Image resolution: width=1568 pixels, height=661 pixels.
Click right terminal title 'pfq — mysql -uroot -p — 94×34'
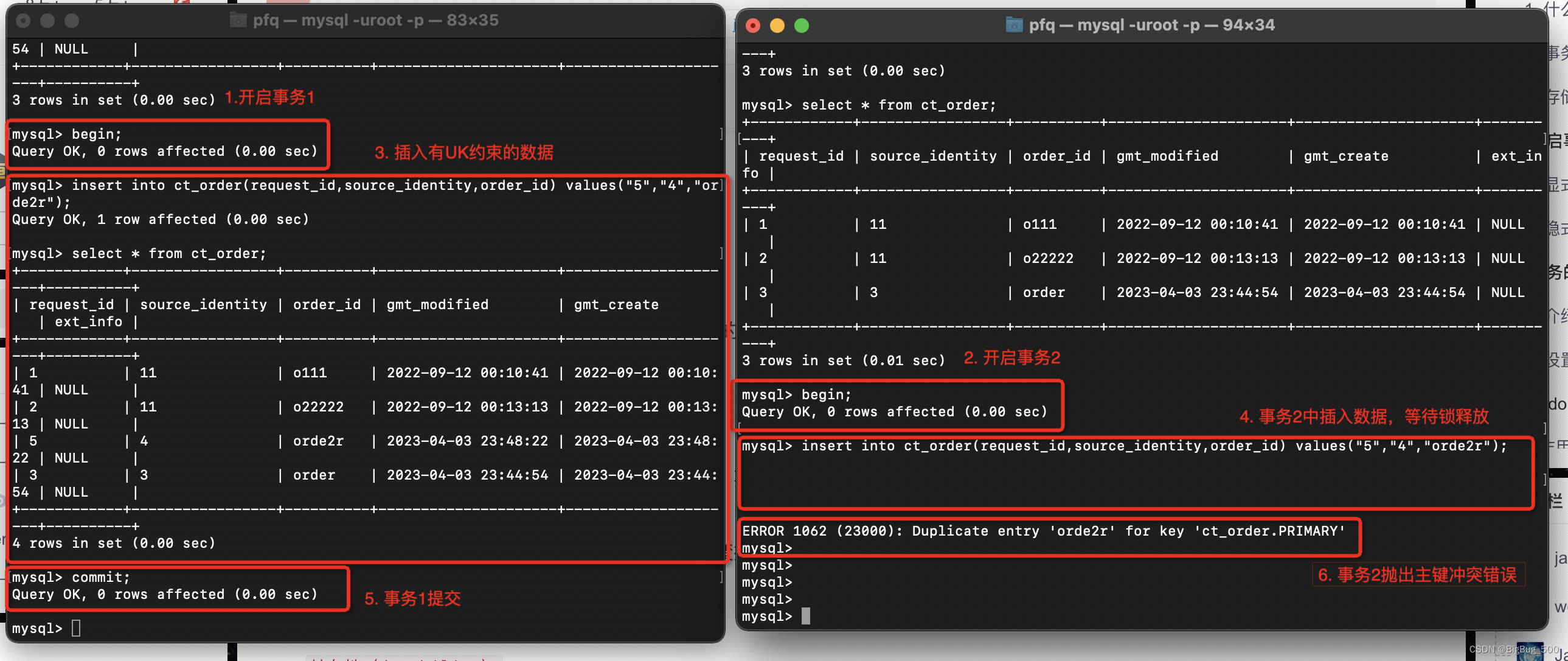tap(1151, 25)
